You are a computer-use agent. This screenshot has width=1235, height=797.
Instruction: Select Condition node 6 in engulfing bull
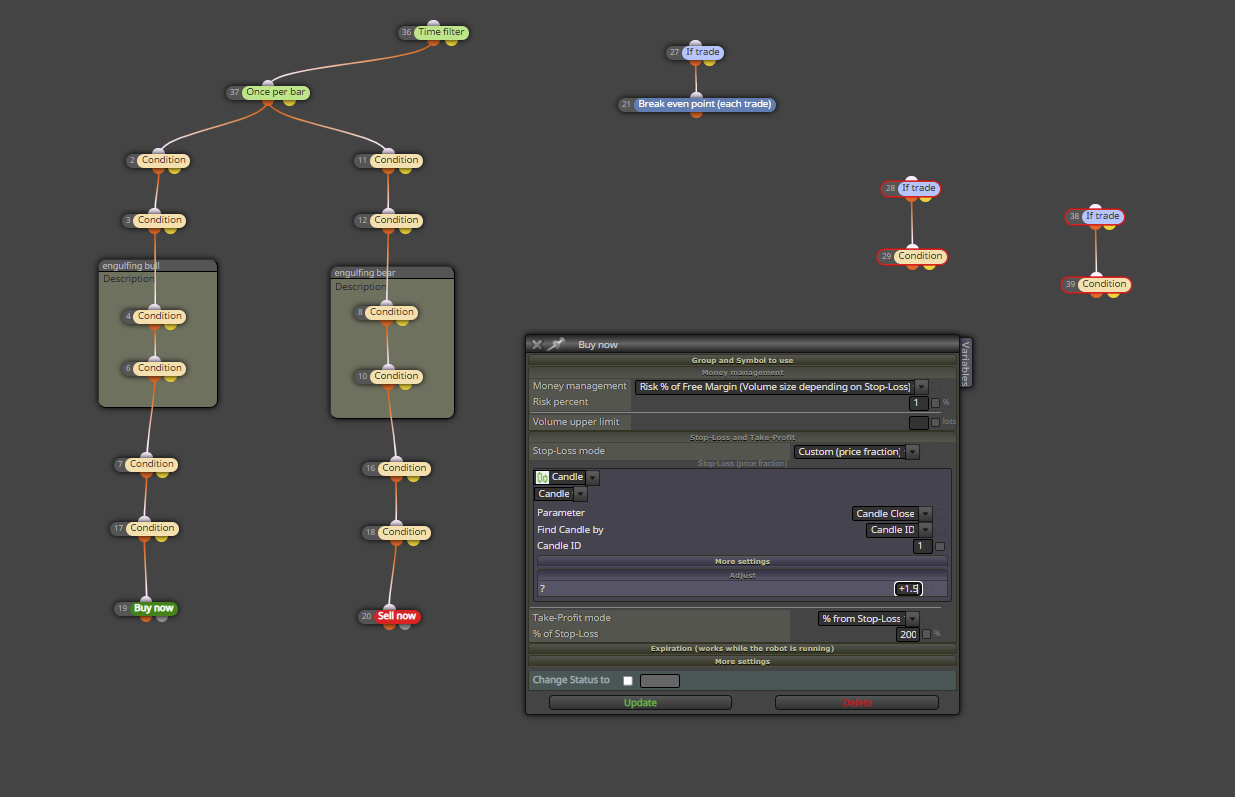(x=160, y=368)
